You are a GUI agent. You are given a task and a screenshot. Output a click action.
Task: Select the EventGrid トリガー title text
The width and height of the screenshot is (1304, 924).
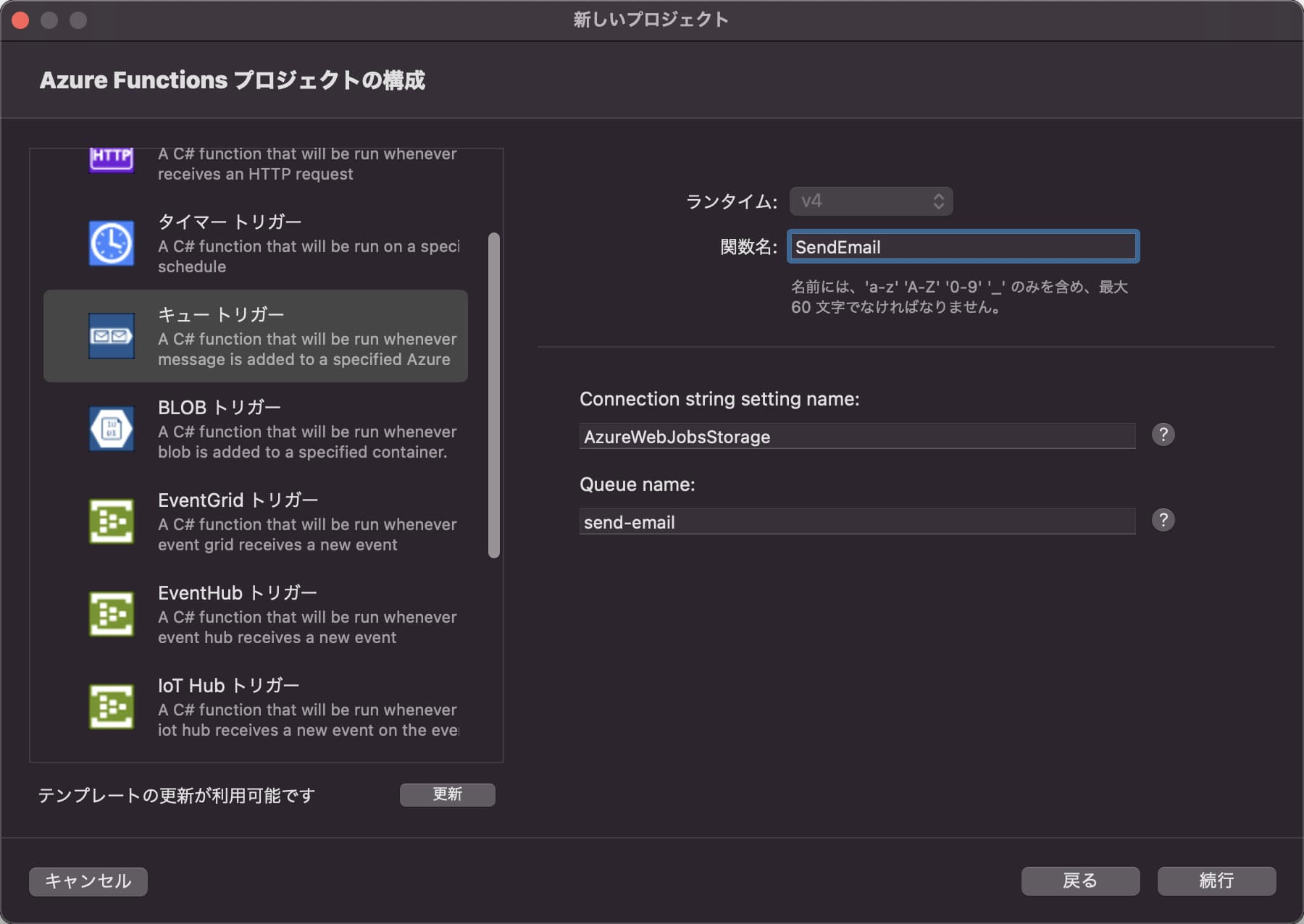pos(238,500)
